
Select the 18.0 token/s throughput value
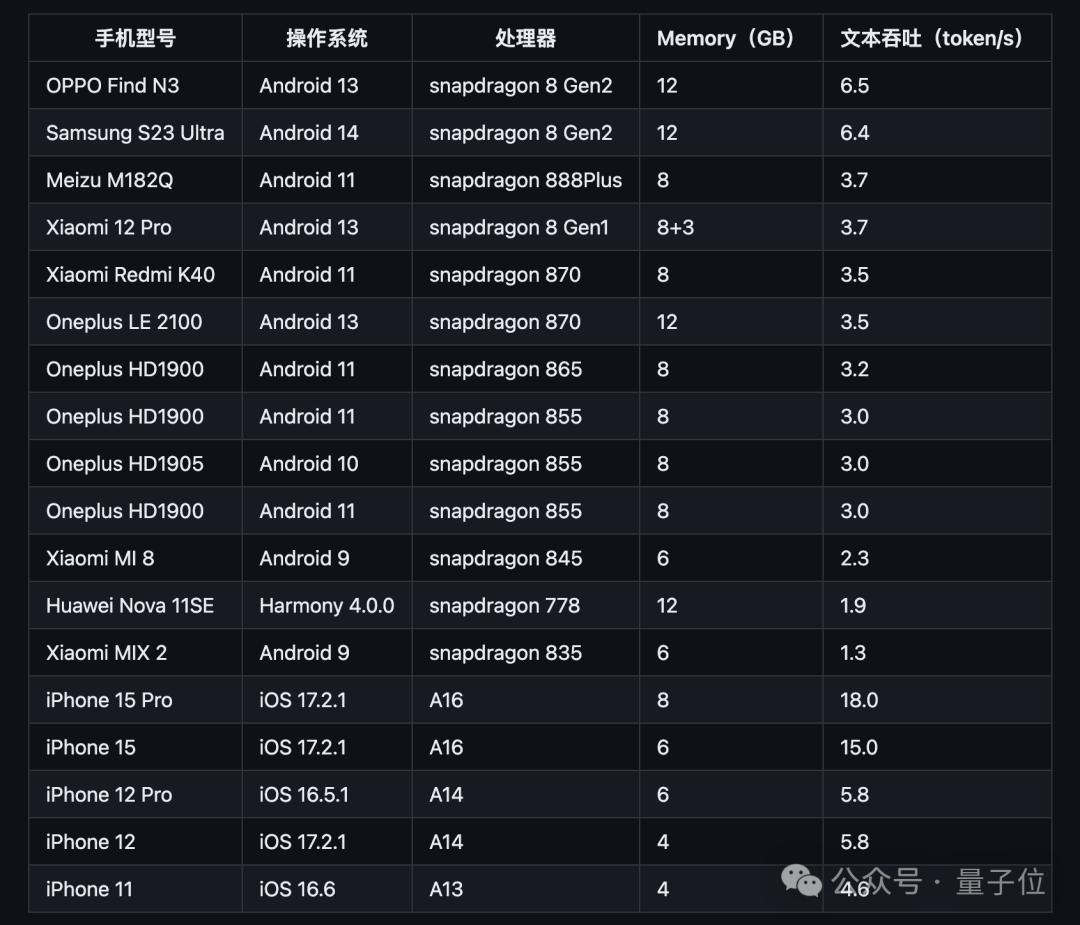tap(859, 700)
